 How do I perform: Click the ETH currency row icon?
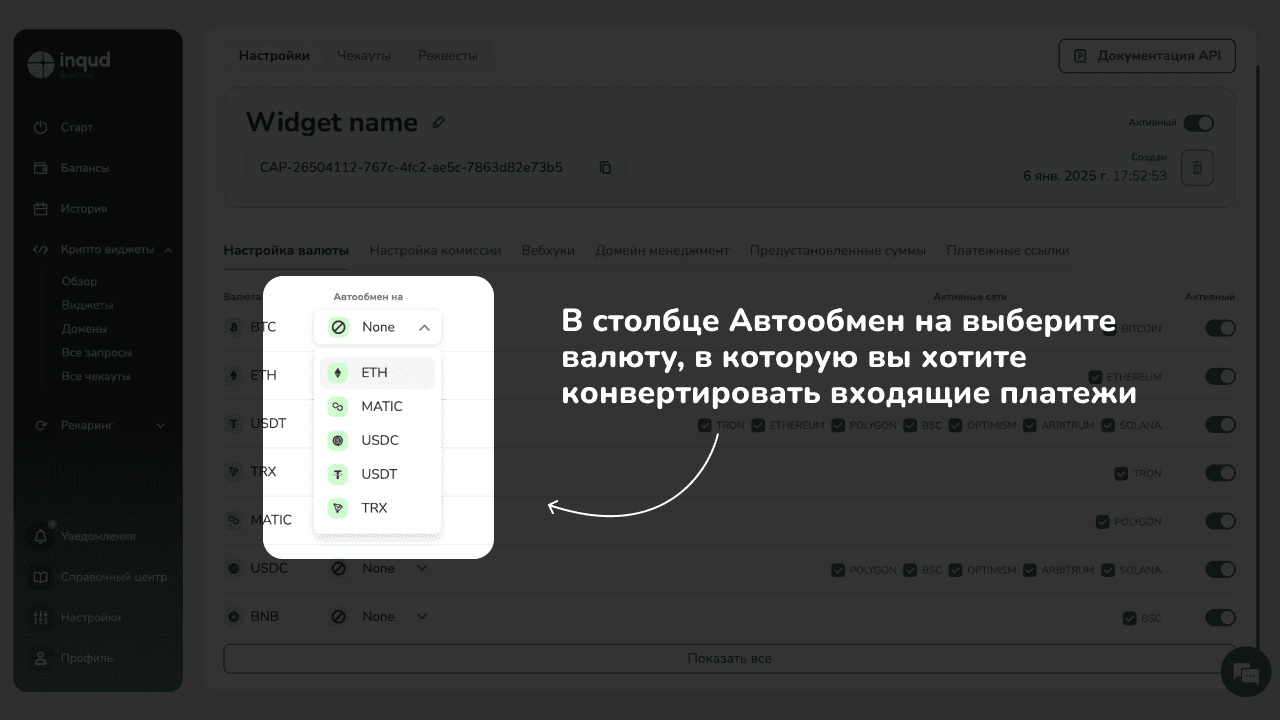pyautogui.click(x=235, y=375)
